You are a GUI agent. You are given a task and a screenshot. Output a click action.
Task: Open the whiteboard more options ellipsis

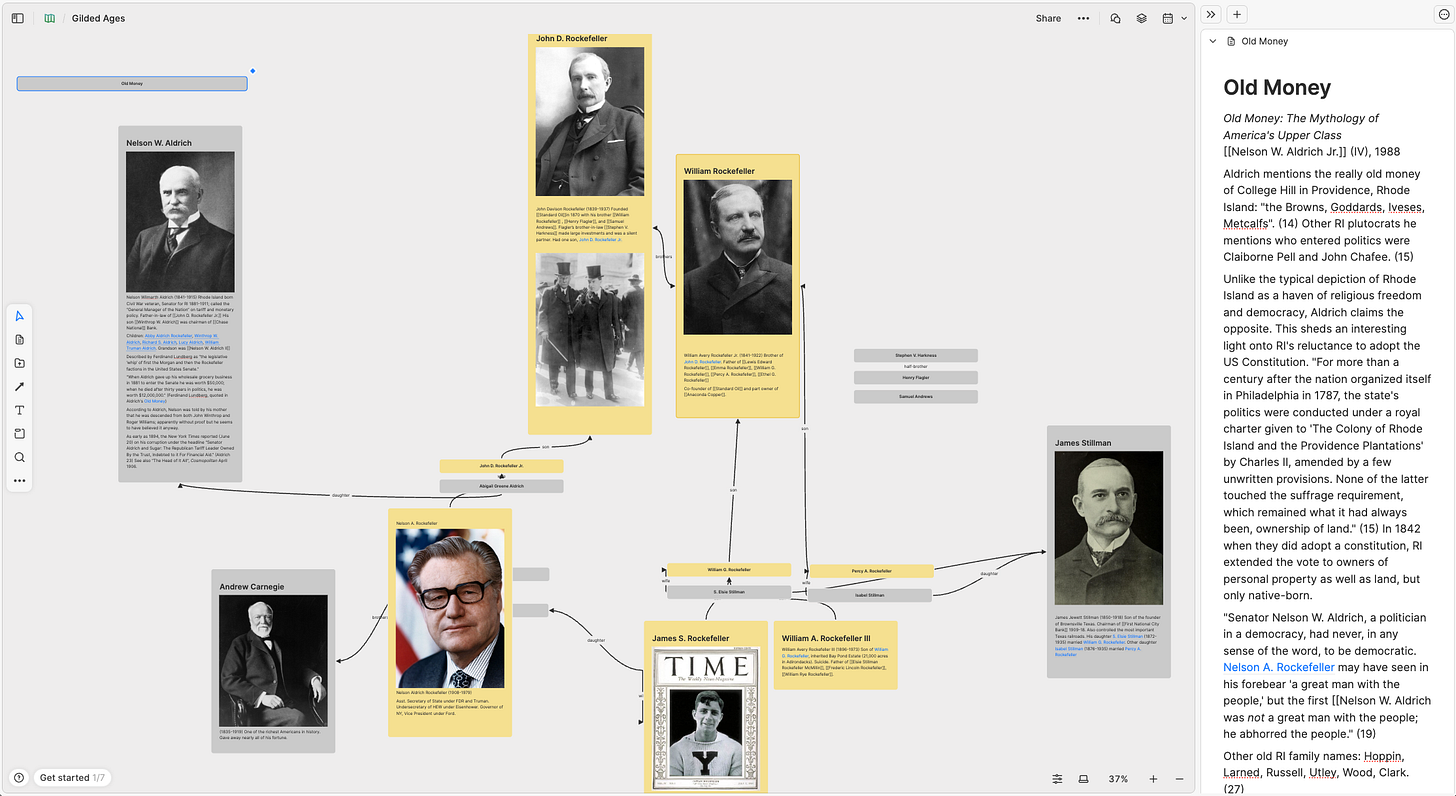[1083, 18]
